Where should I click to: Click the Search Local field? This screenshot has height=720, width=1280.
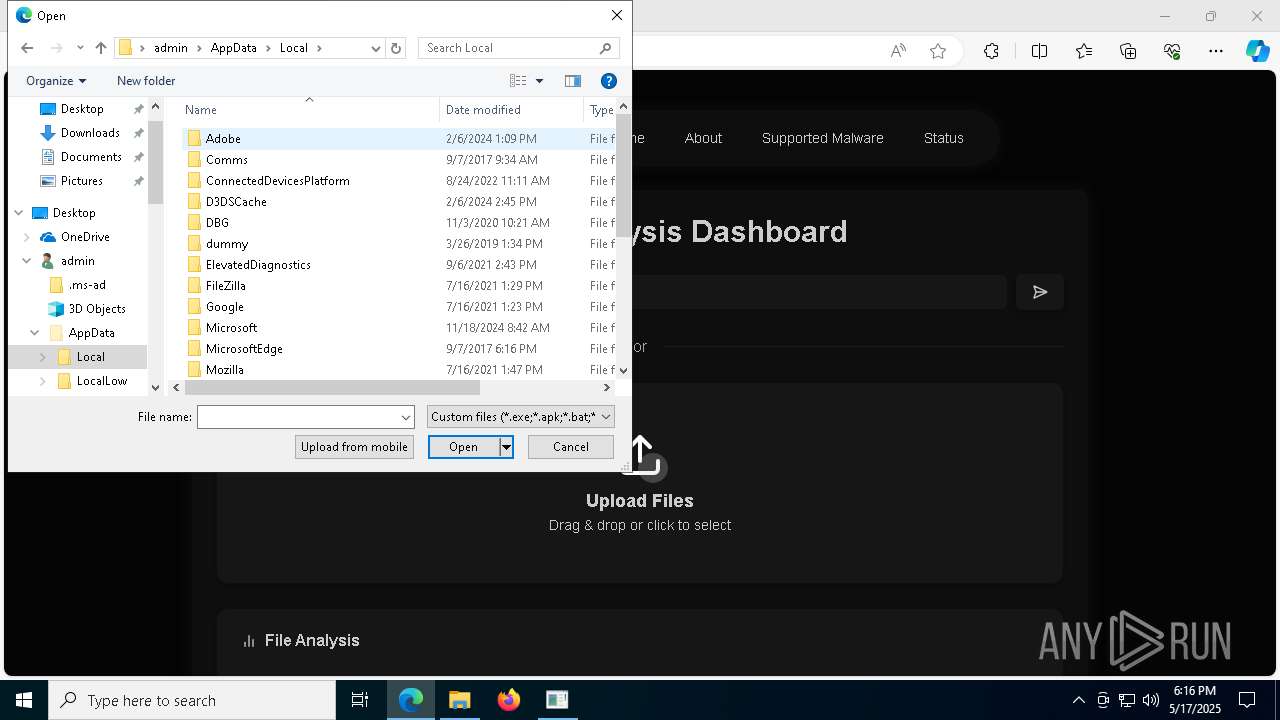point(508,48)
